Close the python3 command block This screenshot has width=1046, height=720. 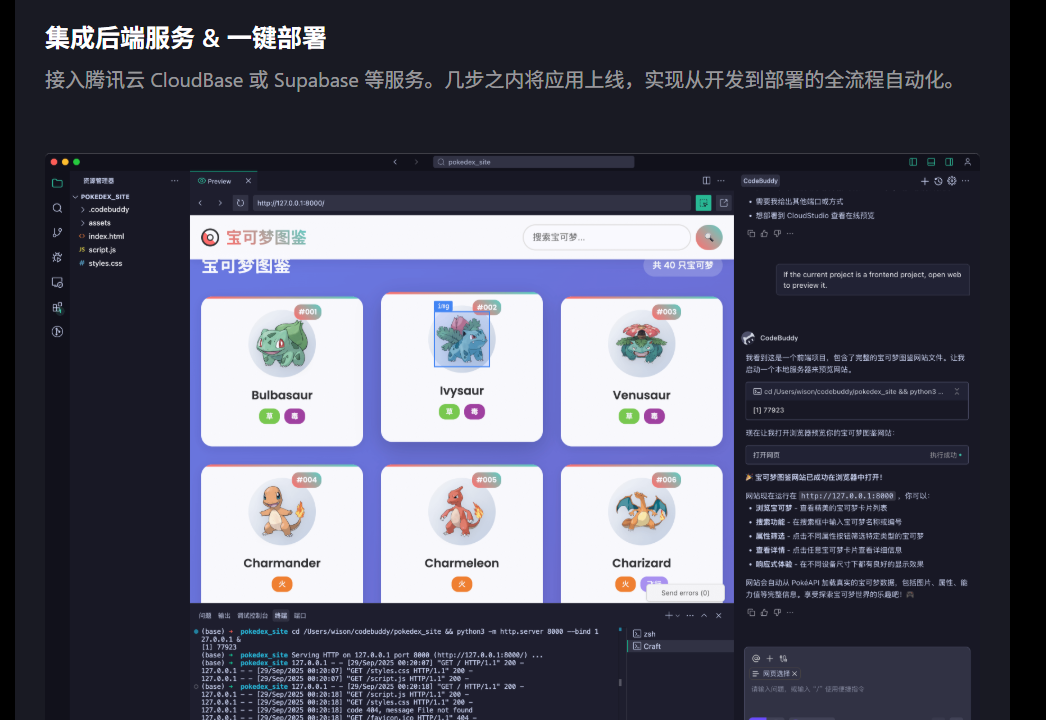(957, 392)
